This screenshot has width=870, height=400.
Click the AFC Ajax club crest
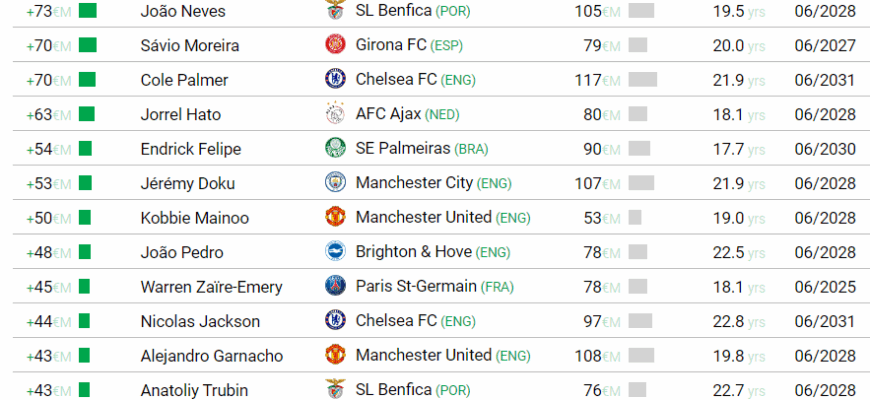pyautogui.click(x=334, y=114)
